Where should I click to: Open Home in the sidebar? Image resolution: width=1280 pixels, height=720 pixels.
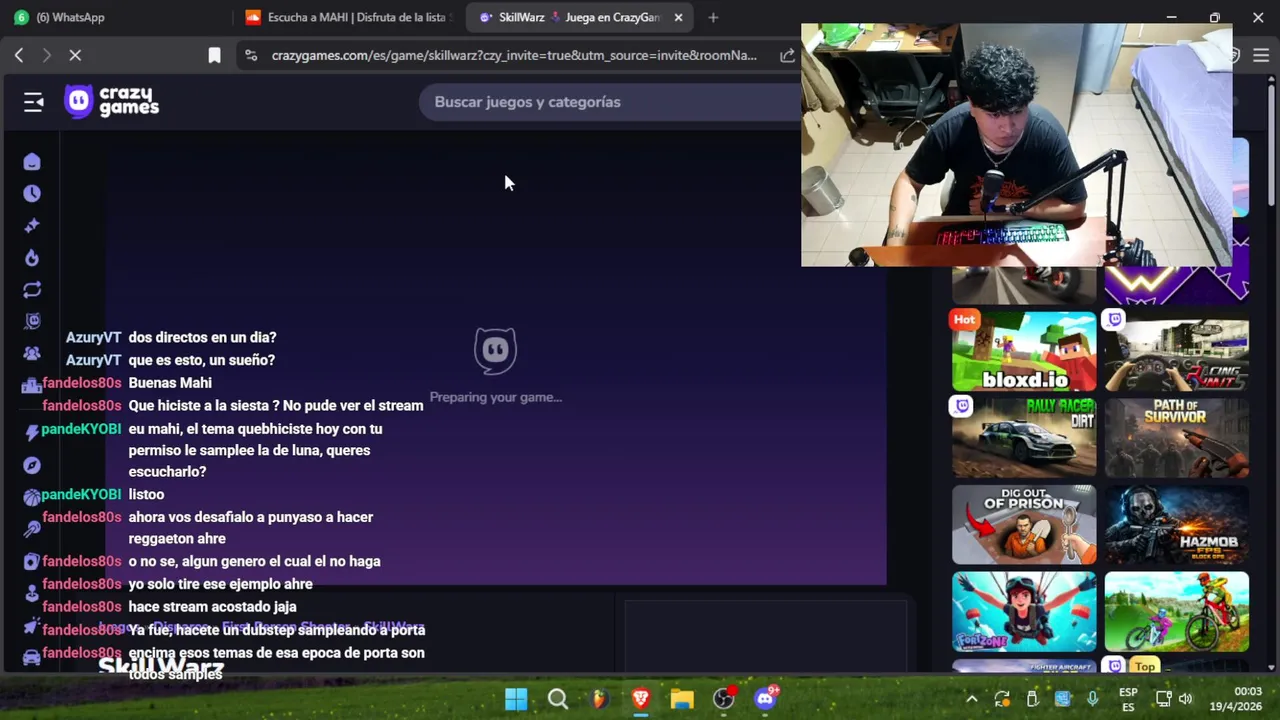click(32, 162)
